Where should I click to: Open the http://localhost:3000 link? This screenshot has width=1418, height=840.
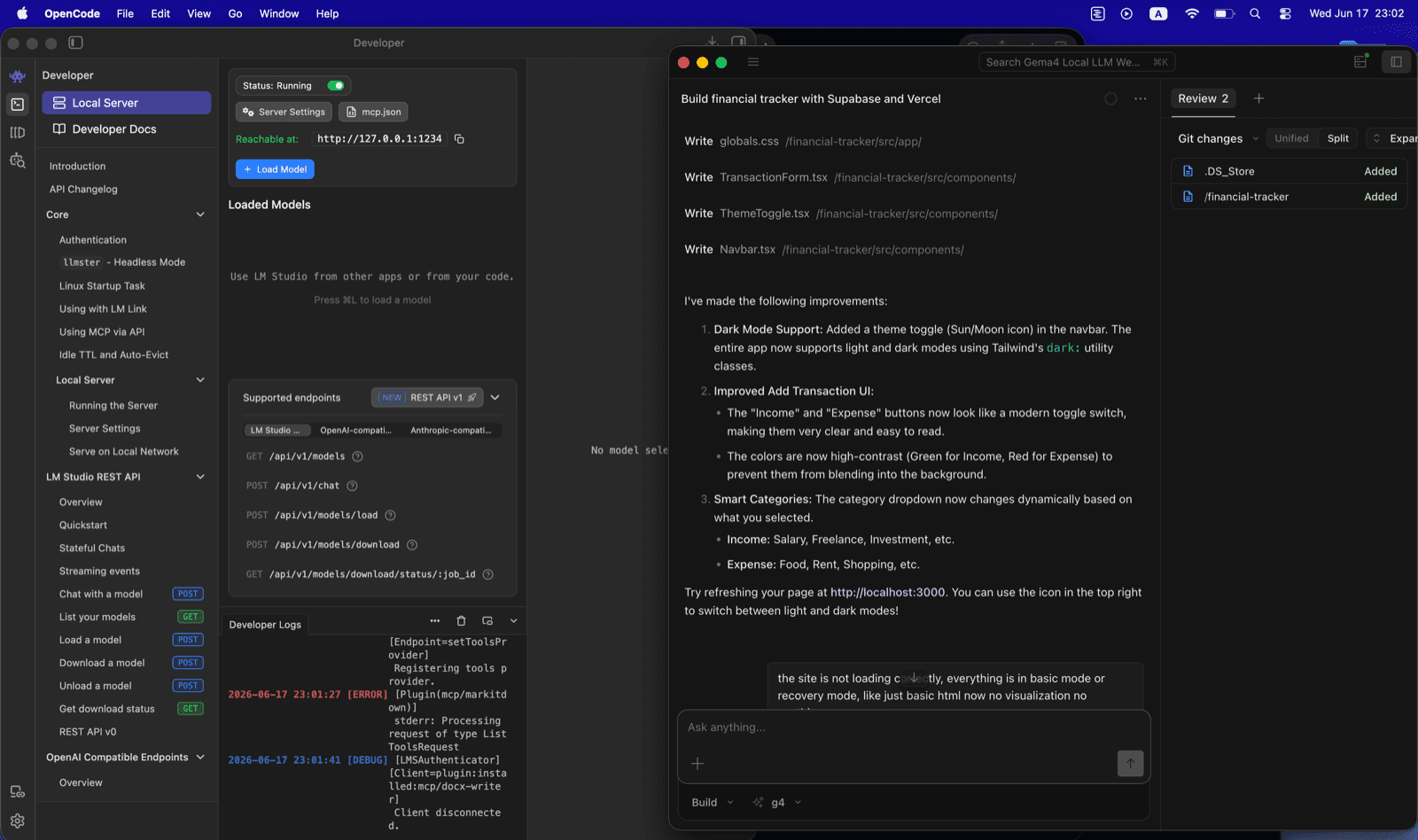tap(887, 593)
